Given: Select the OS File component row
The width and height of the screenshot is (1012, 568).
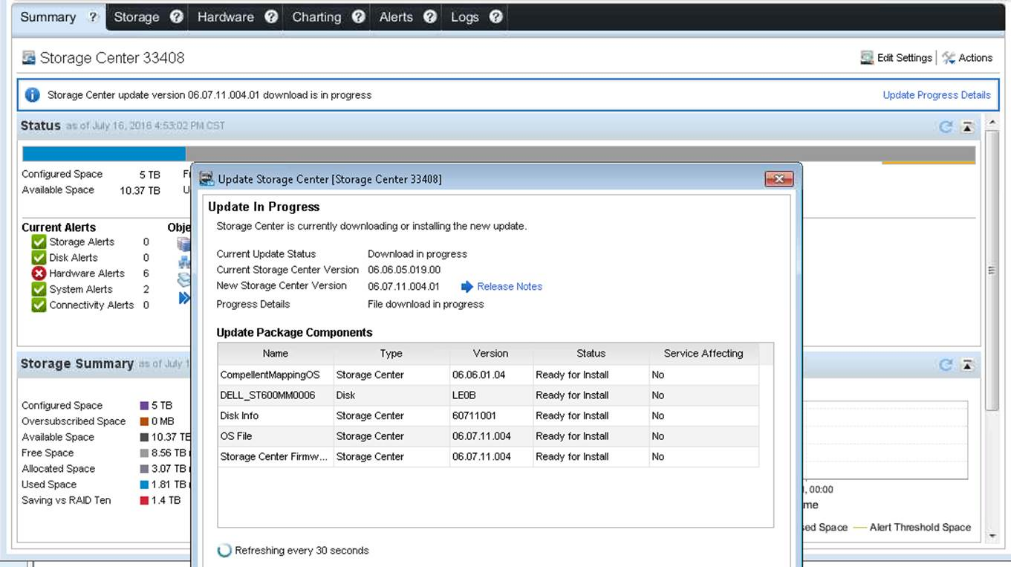Looking at the screenshot, I should click(489, 436).
